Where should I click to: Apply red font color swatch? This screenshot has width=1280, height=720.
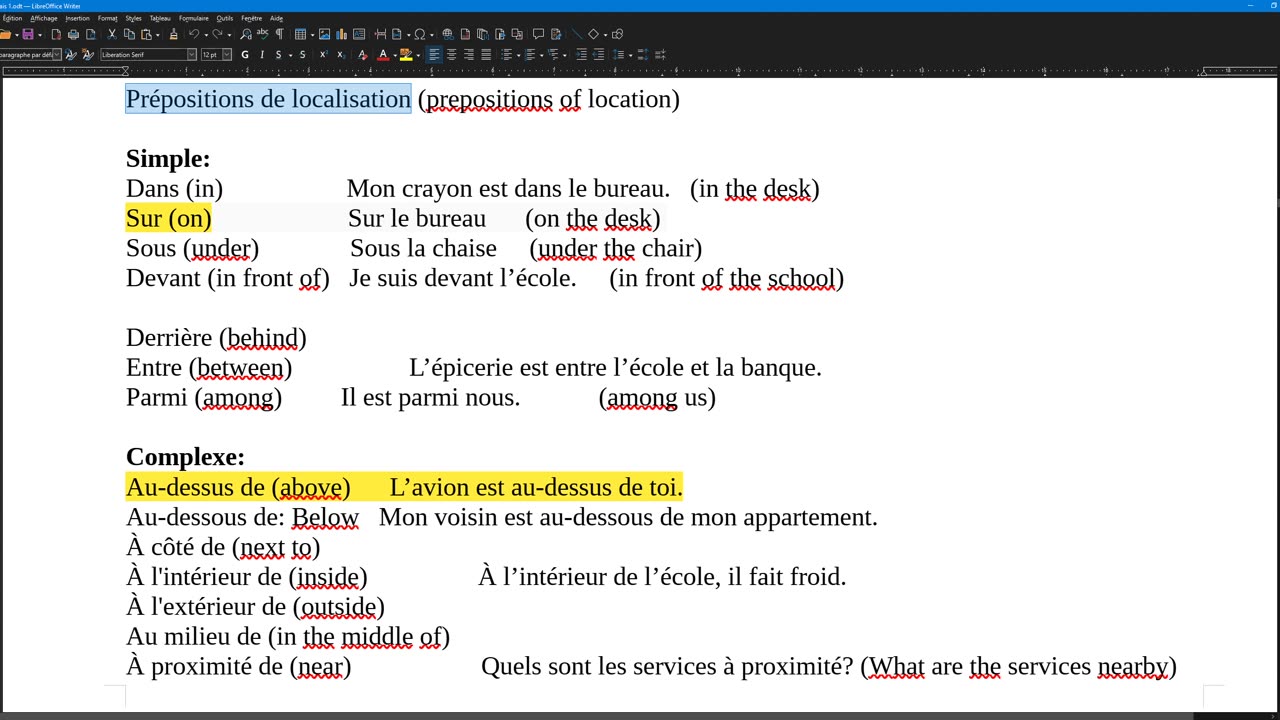[383, 55]
